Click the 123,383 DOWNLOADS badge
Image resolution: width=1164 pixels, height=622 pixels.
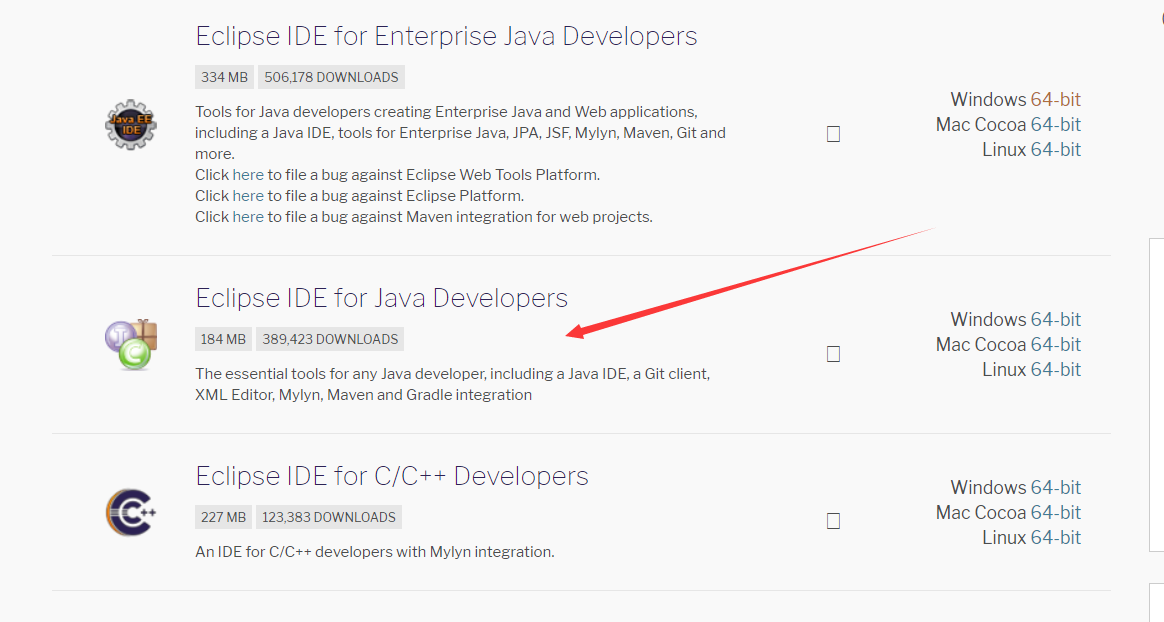(x=329, y=517)
